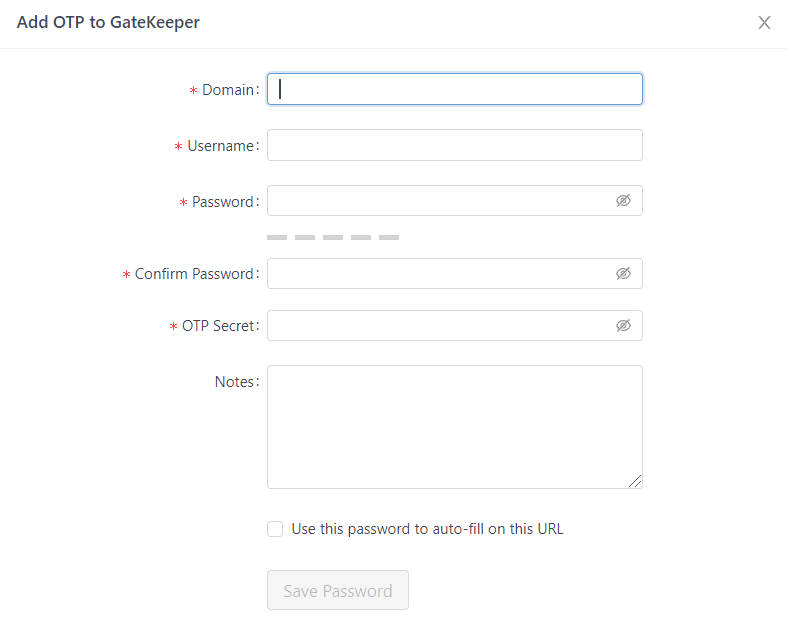Place cursor in OTP Secret field
Viewport: 787px width, 639px height.
[x=440, y=325]
